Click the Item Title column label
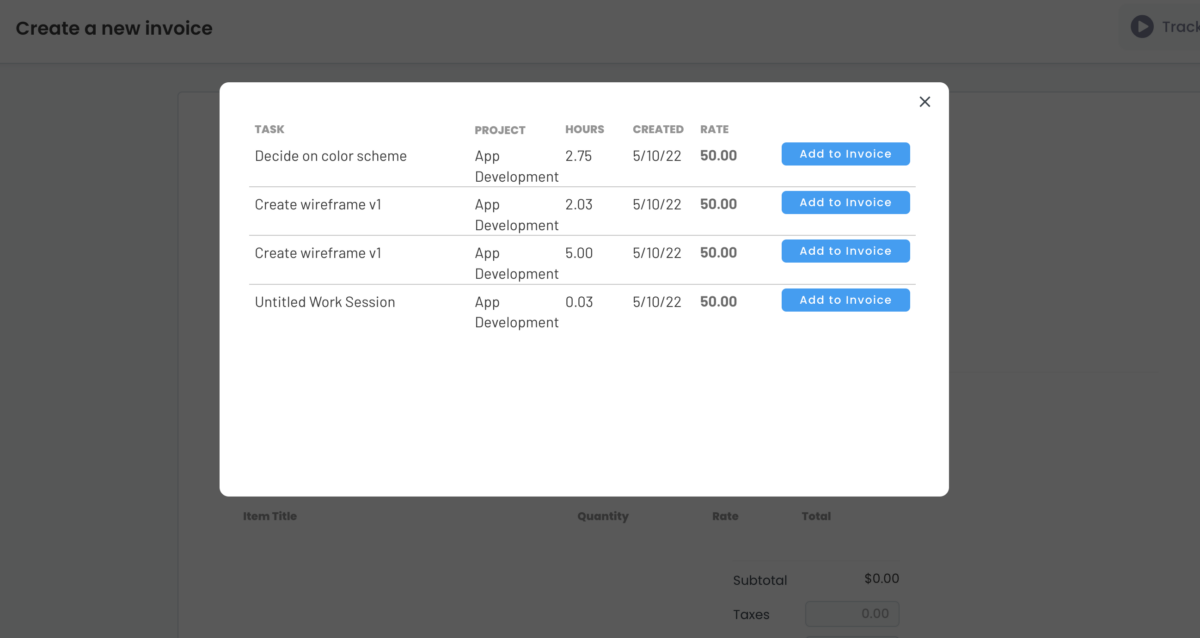 tap(269, 516)
